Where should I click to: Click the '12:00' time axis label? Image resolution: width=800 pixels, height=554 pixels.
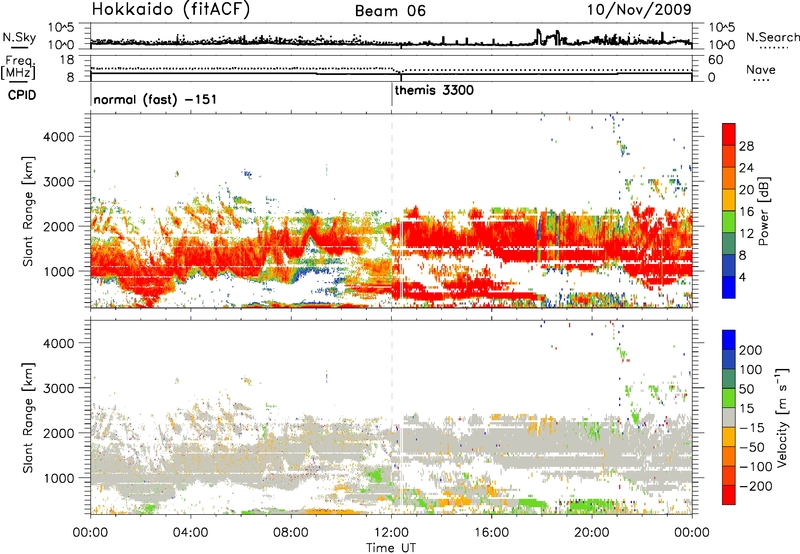pos(391,533)
